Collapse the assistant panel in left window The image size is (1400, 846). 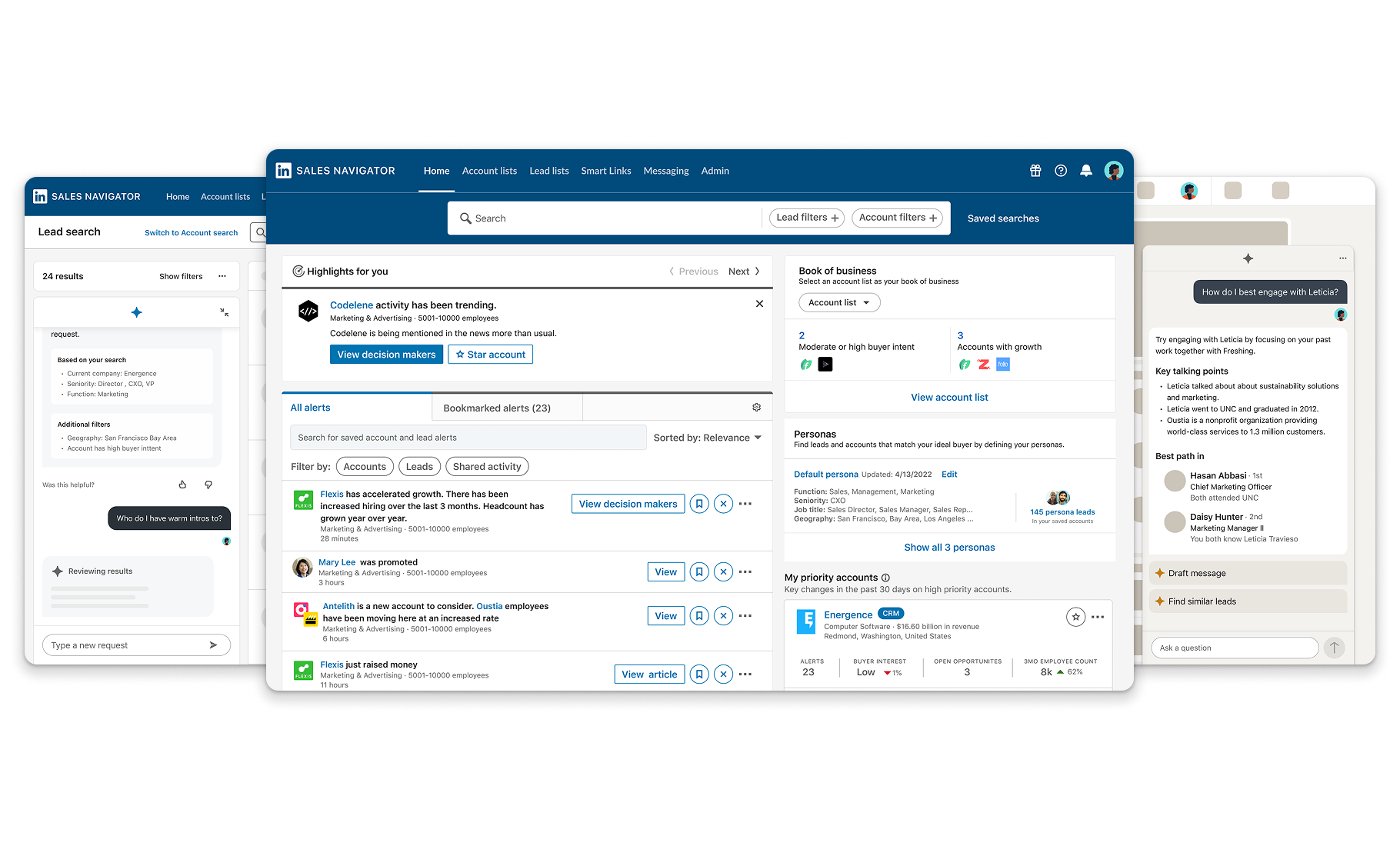pos(224,312)
